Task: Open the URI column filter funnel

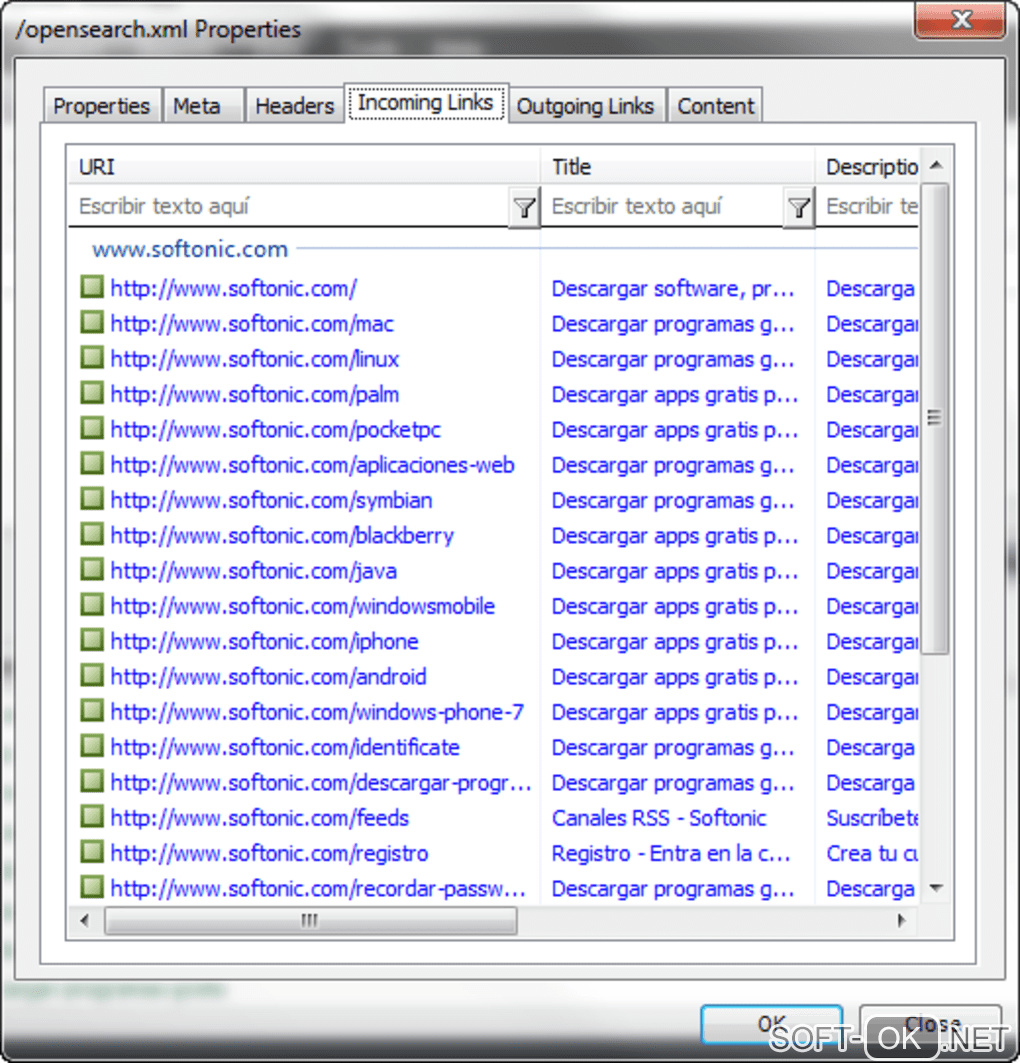Action: coord(524,207)
